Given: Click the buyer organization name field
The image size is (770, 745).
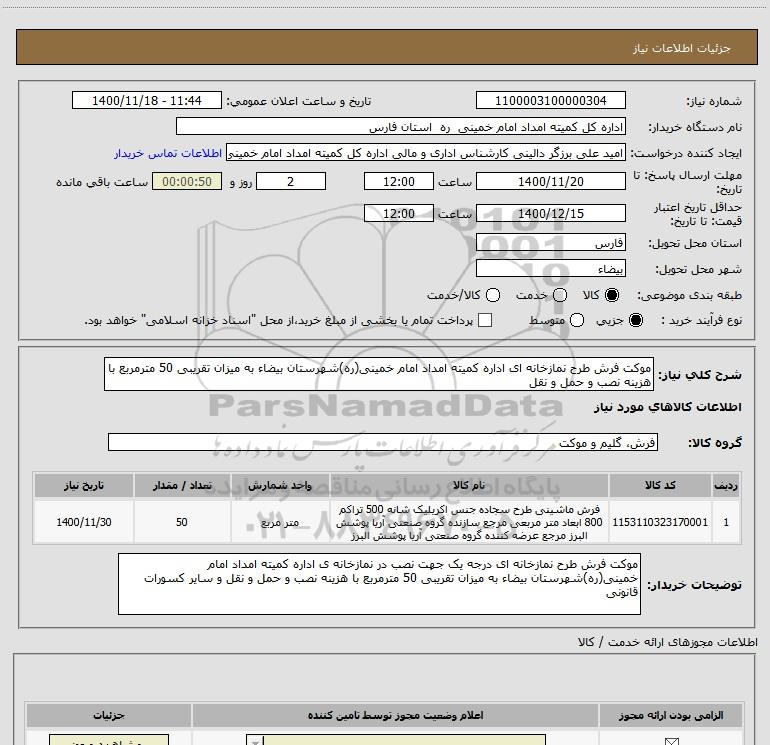Looking at the screenshot, I should [401, 127].
